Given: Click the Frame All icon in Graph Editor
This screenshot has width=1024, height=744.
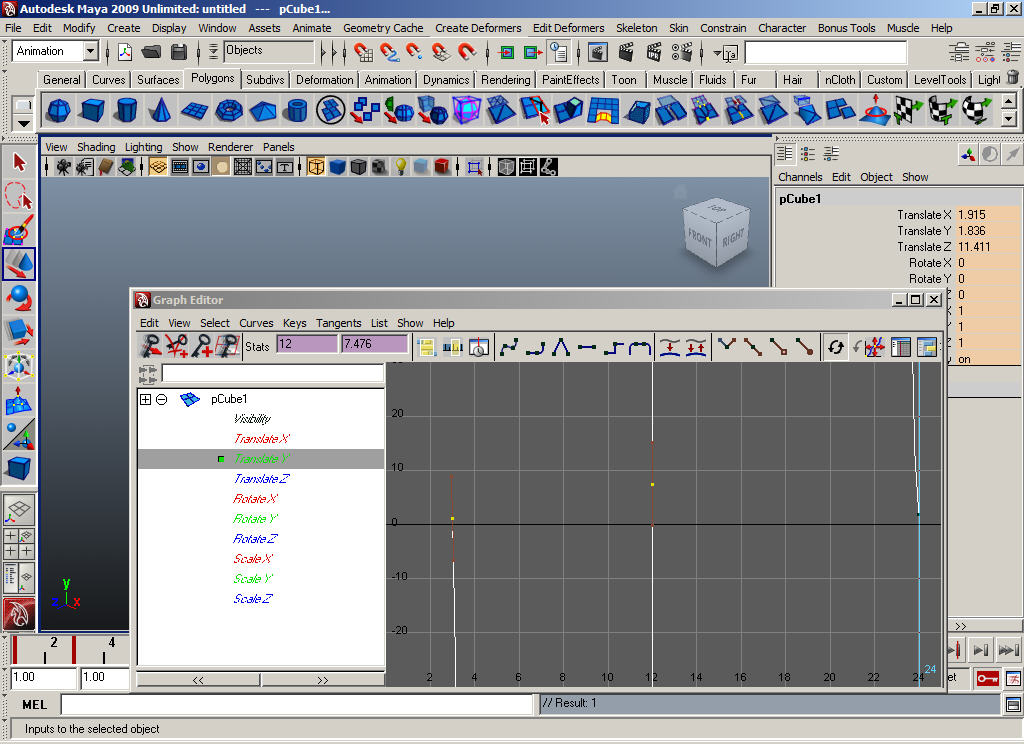Looking at the screenshot, I should [x=426, y=347].
